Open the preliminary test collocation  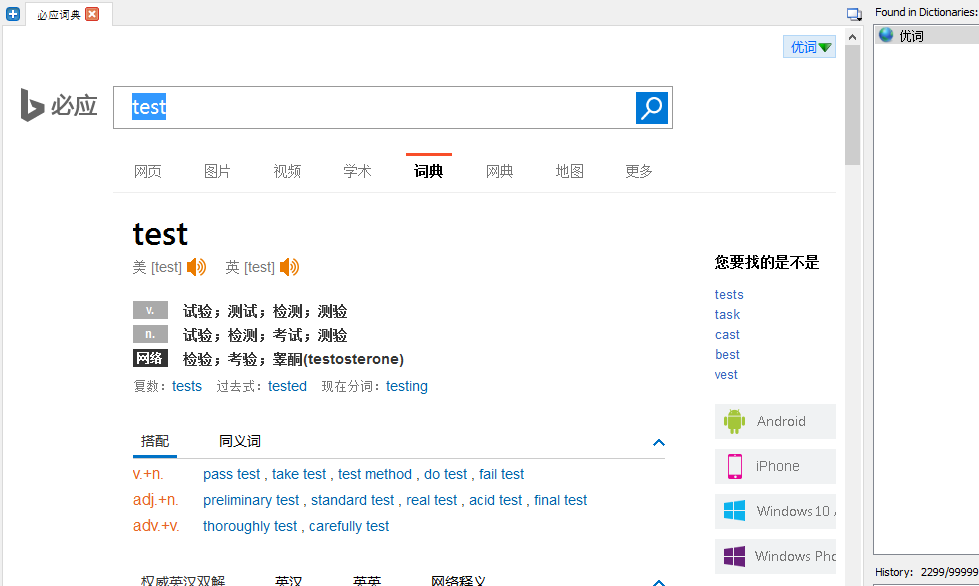pyautogui.click(x=251, y=501)
